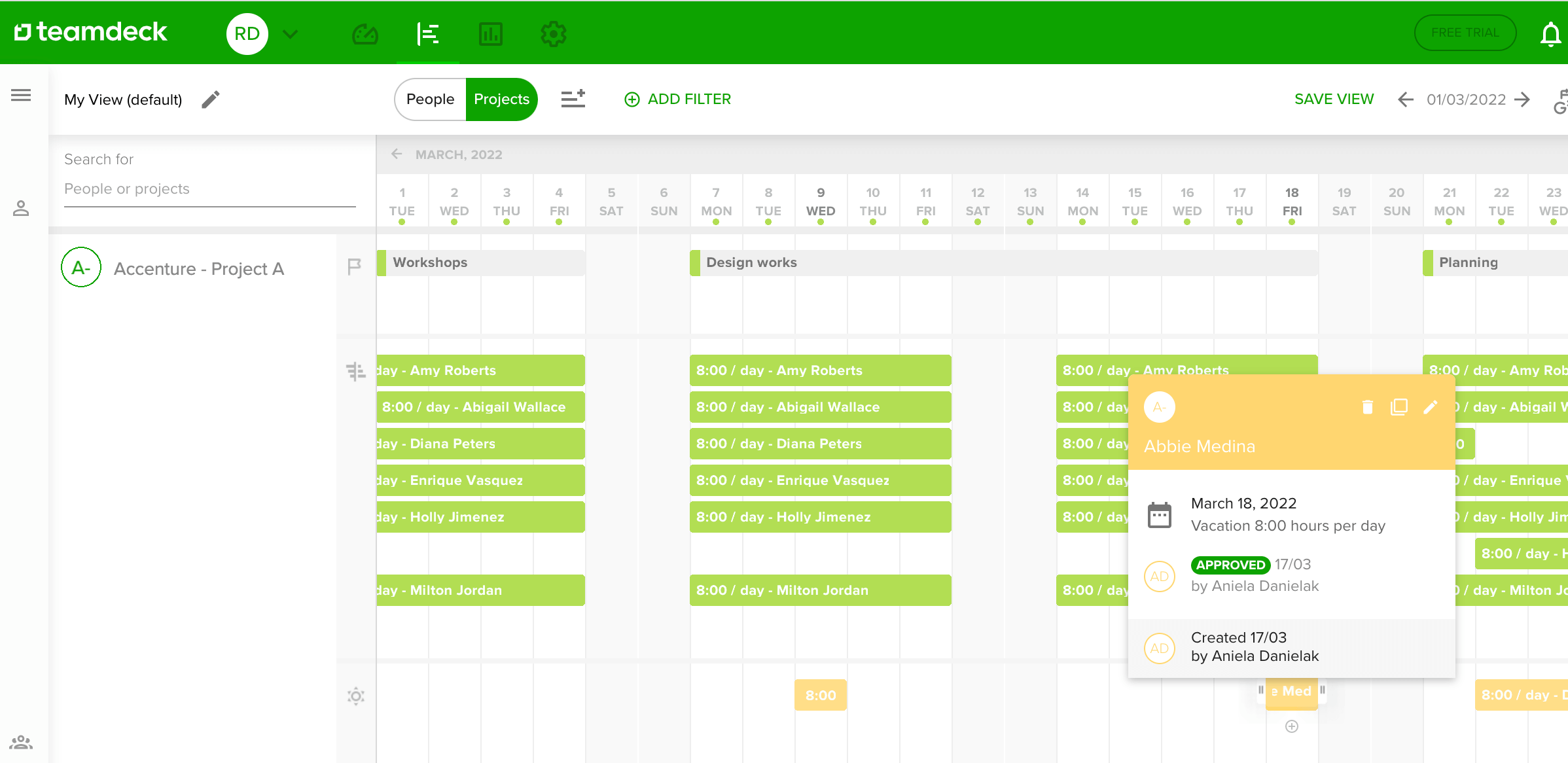Click the person icon in left sidebar

(x=21, y=209)
